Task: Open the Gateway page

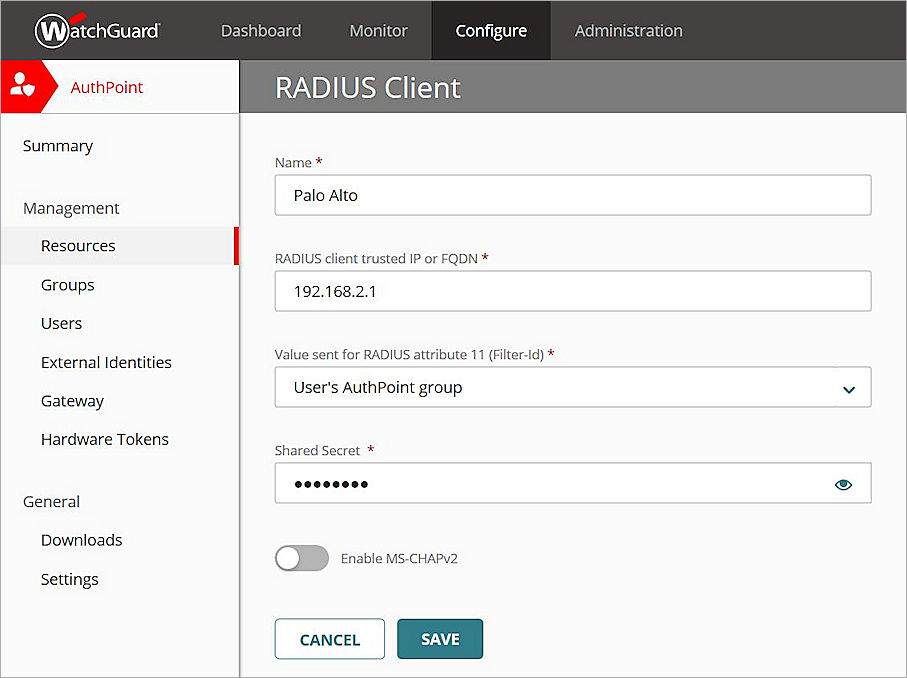Action: click(72, 400)
